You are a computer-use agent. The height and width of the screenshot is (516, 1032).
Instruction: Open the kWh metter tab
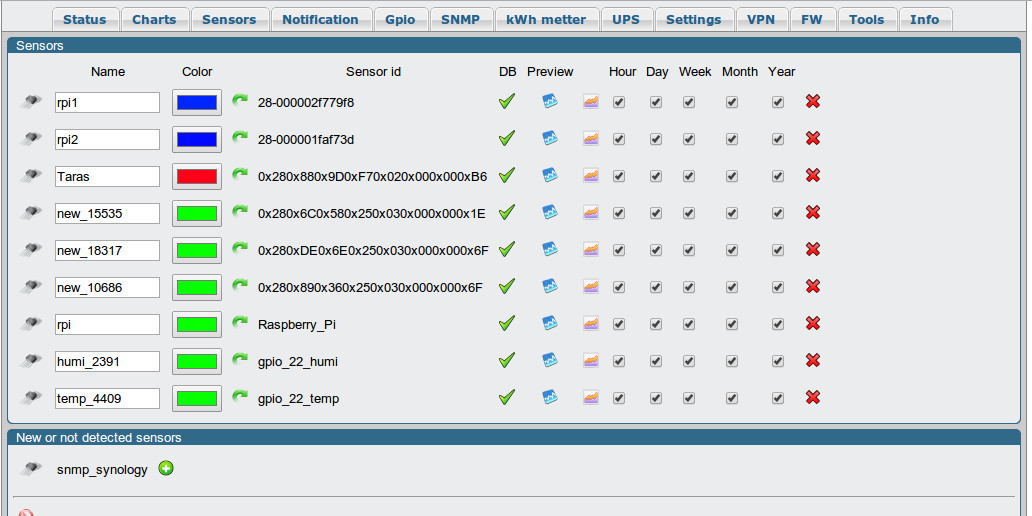click(x=546, y=19)
